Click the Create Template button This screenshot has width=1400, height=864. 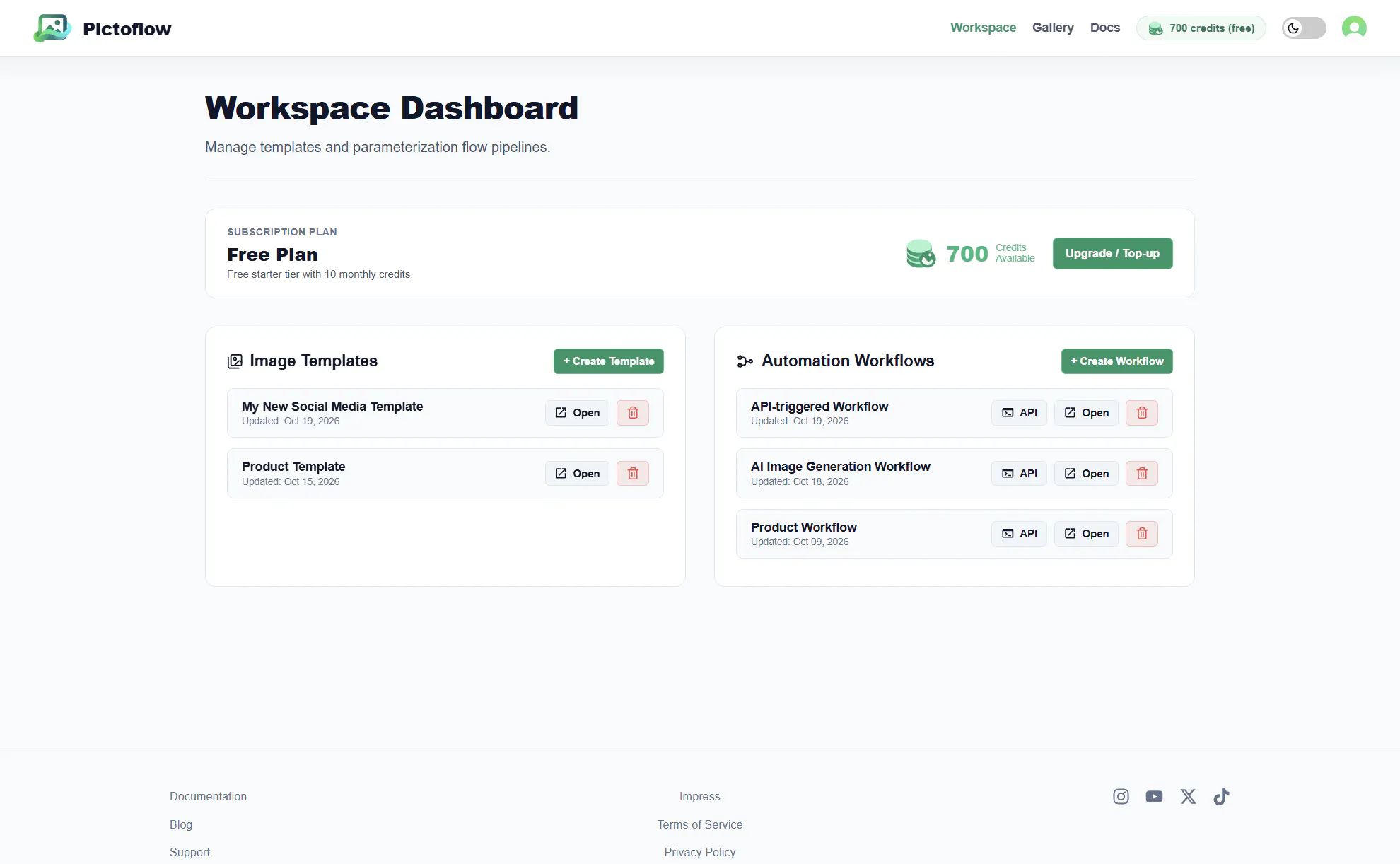(608, 361)
